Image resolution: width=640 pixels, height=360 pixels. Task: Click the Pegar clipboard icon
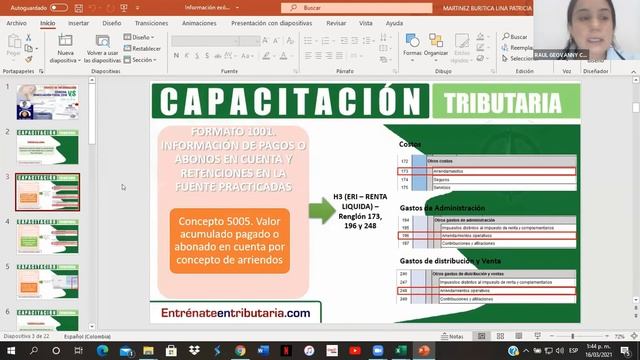(14, 42)
